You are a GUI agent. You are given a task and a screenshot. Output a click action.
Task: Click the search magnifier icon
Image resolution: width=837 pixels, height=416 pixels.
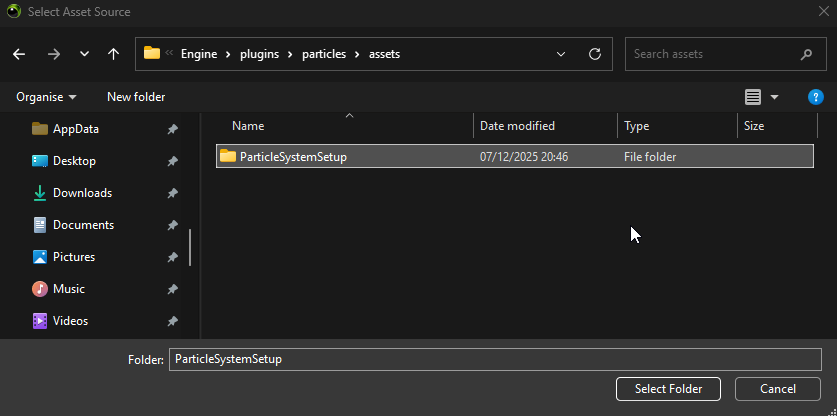(x=806, y=54)
